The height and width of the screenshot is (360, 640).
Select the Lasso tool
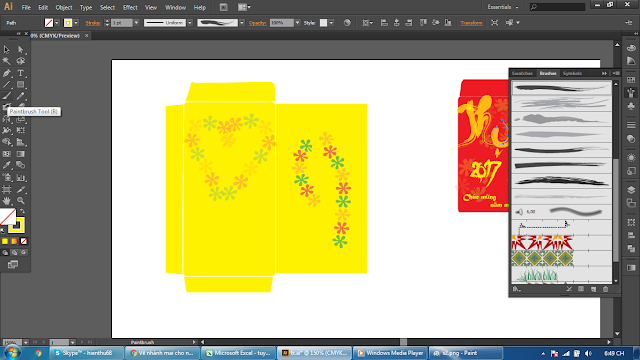click(x=20, y=61)
